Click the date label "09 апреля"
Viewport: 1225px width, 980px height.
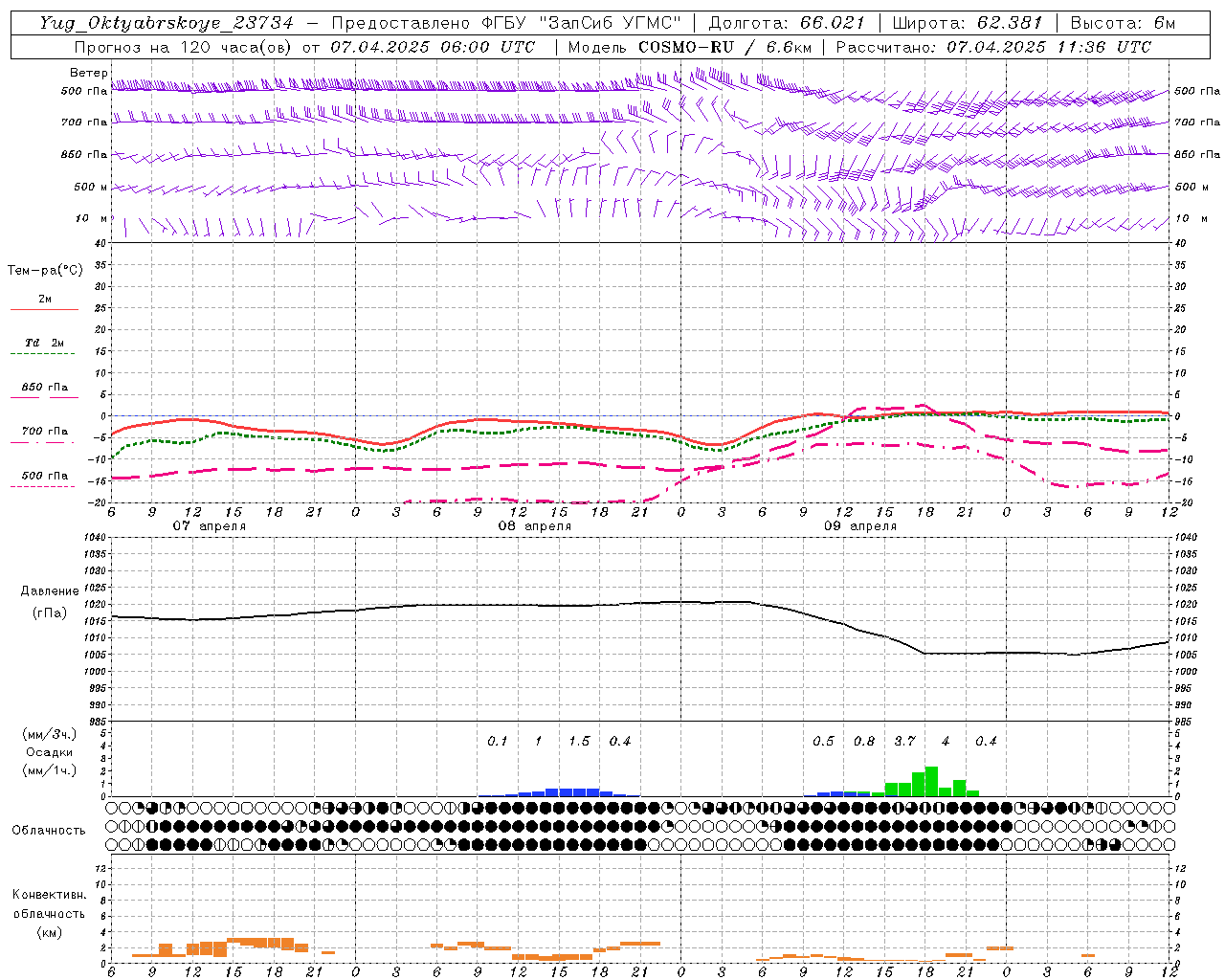(x=860, y=526)
